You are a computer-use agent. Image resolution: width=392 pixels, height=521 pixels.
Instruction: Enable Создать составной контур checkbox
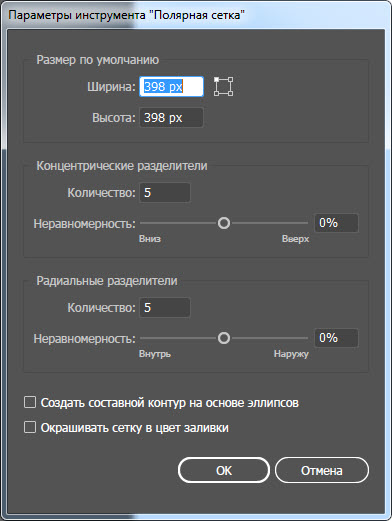coord(30,402)
